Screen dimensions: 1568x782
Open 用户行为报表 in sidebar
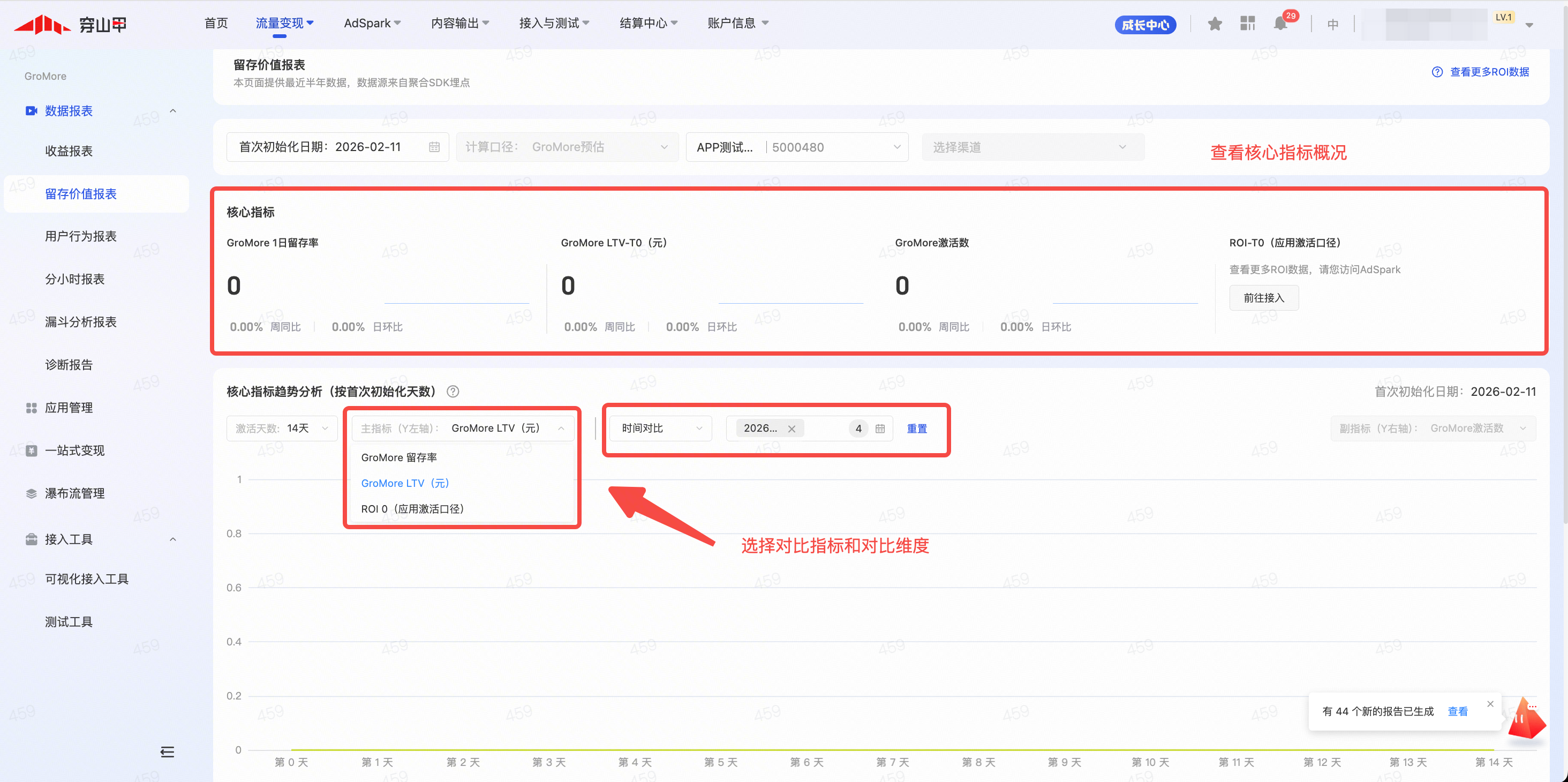tap(81, 236)
